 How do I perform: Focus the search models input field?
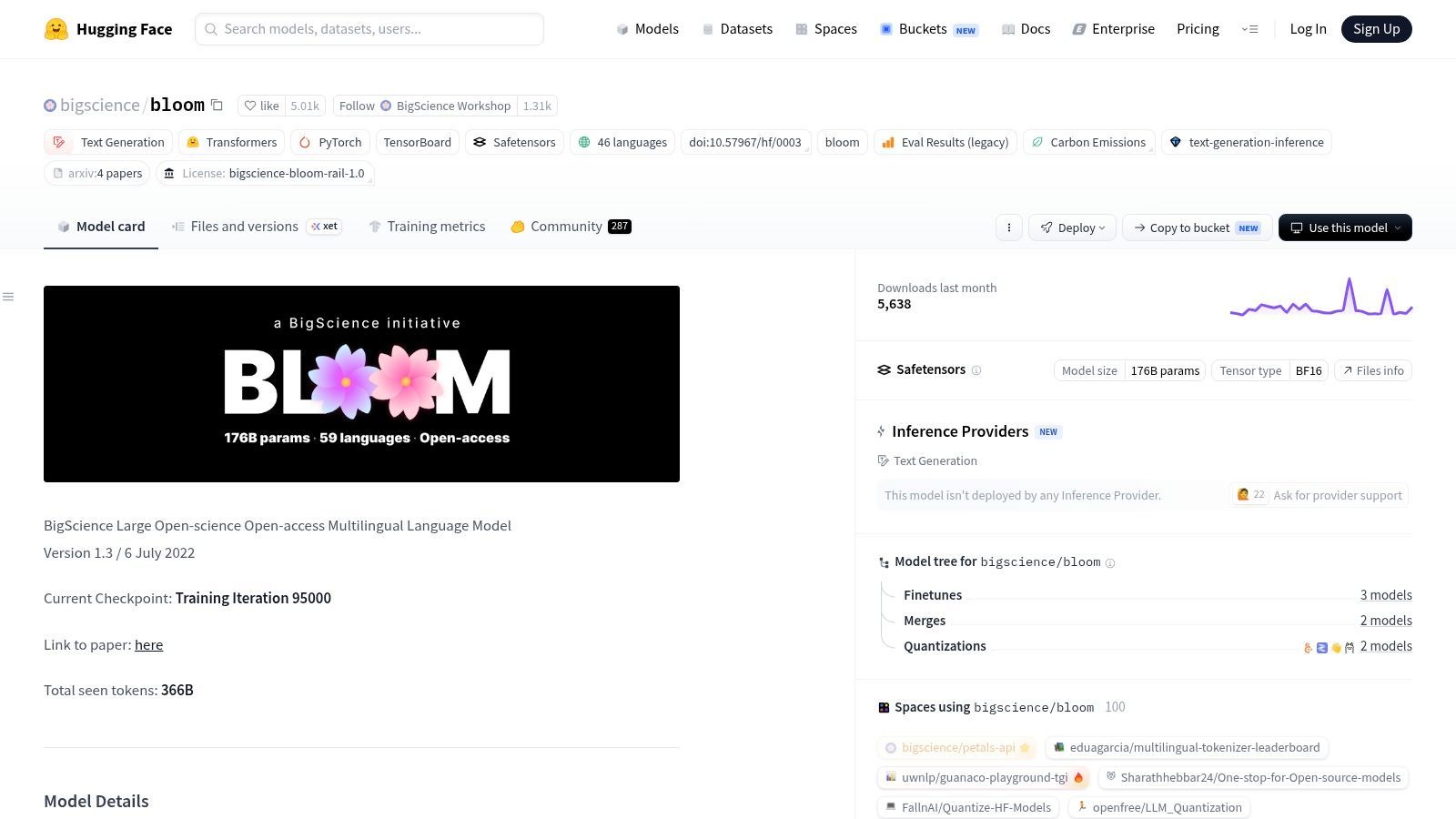coord(369,29)
